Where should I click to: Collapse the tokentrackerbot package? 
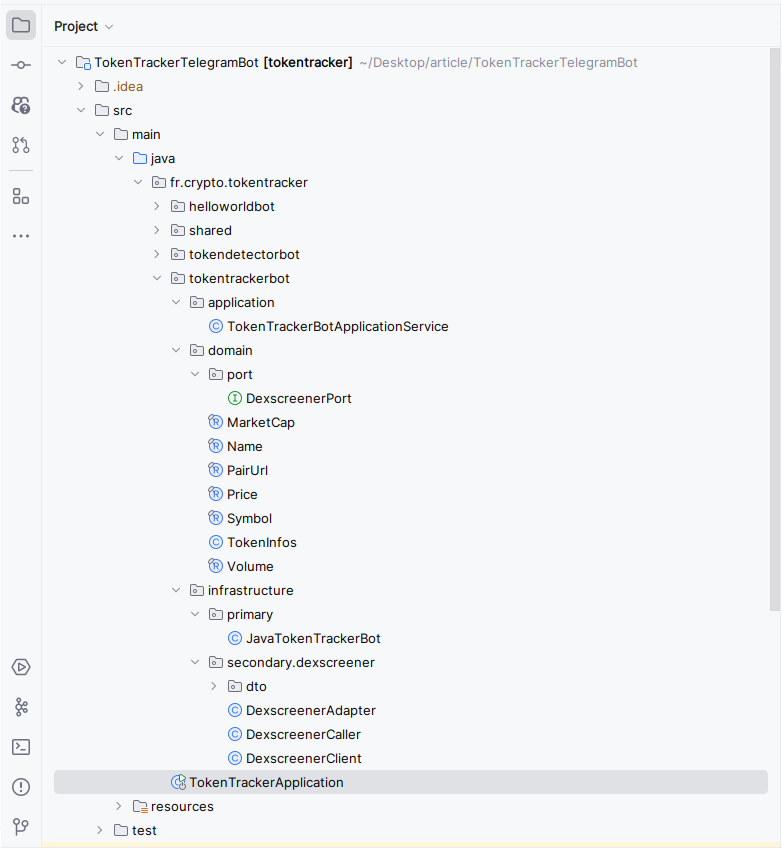click(157, 279)
